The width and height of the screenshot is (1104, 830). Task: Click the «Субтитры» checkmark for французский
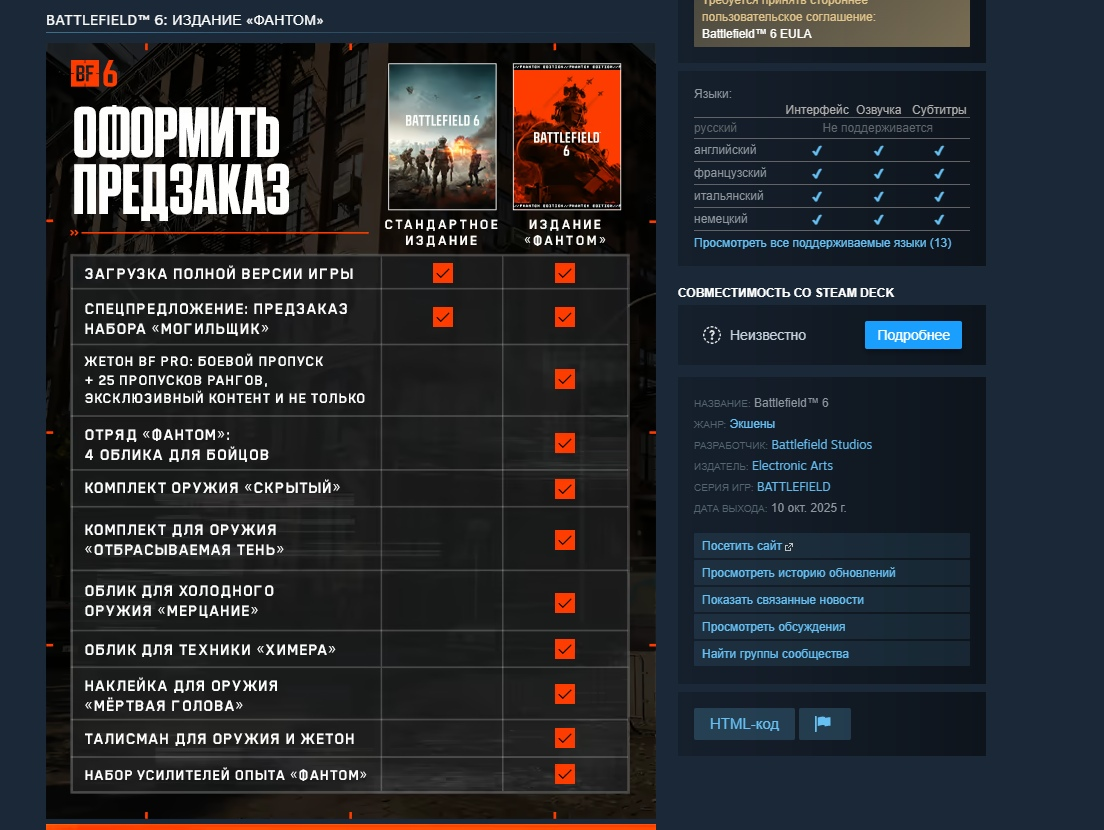pyautogui.click(x=939, y=174)
